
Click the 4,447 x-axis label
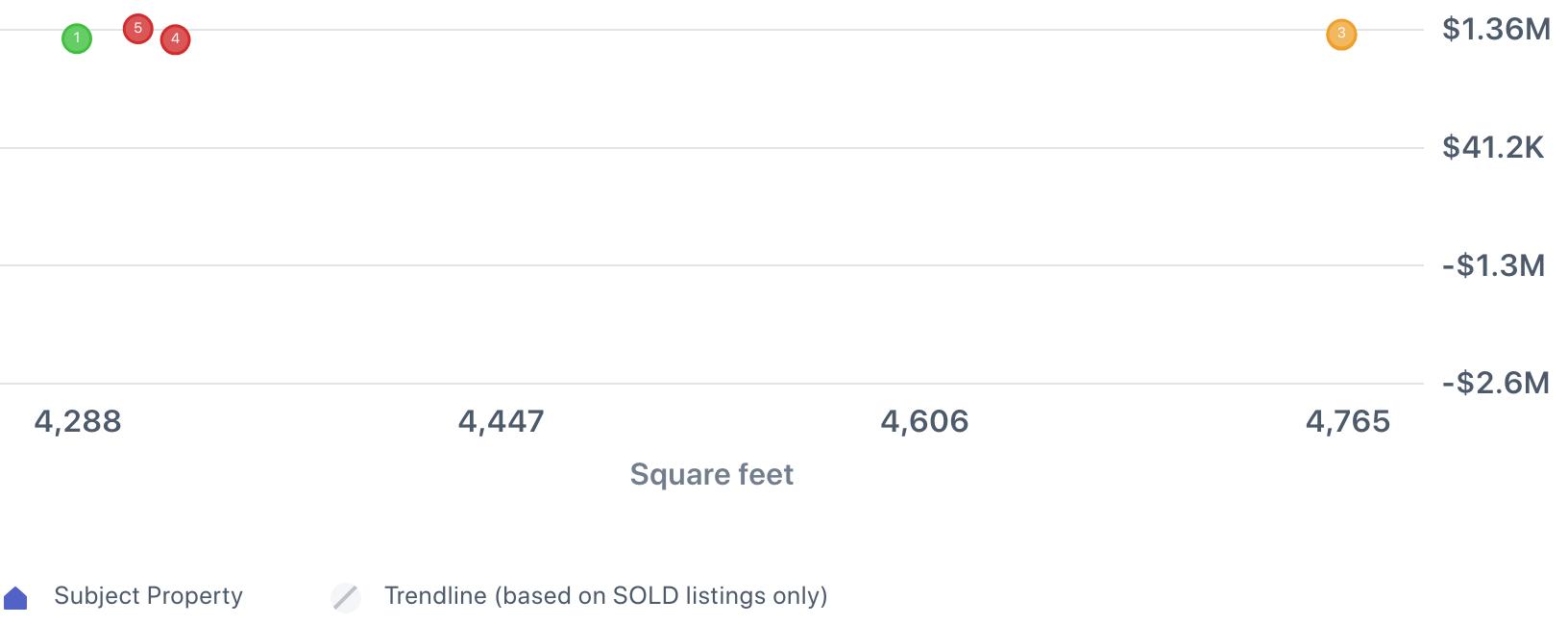click(501, 421)
